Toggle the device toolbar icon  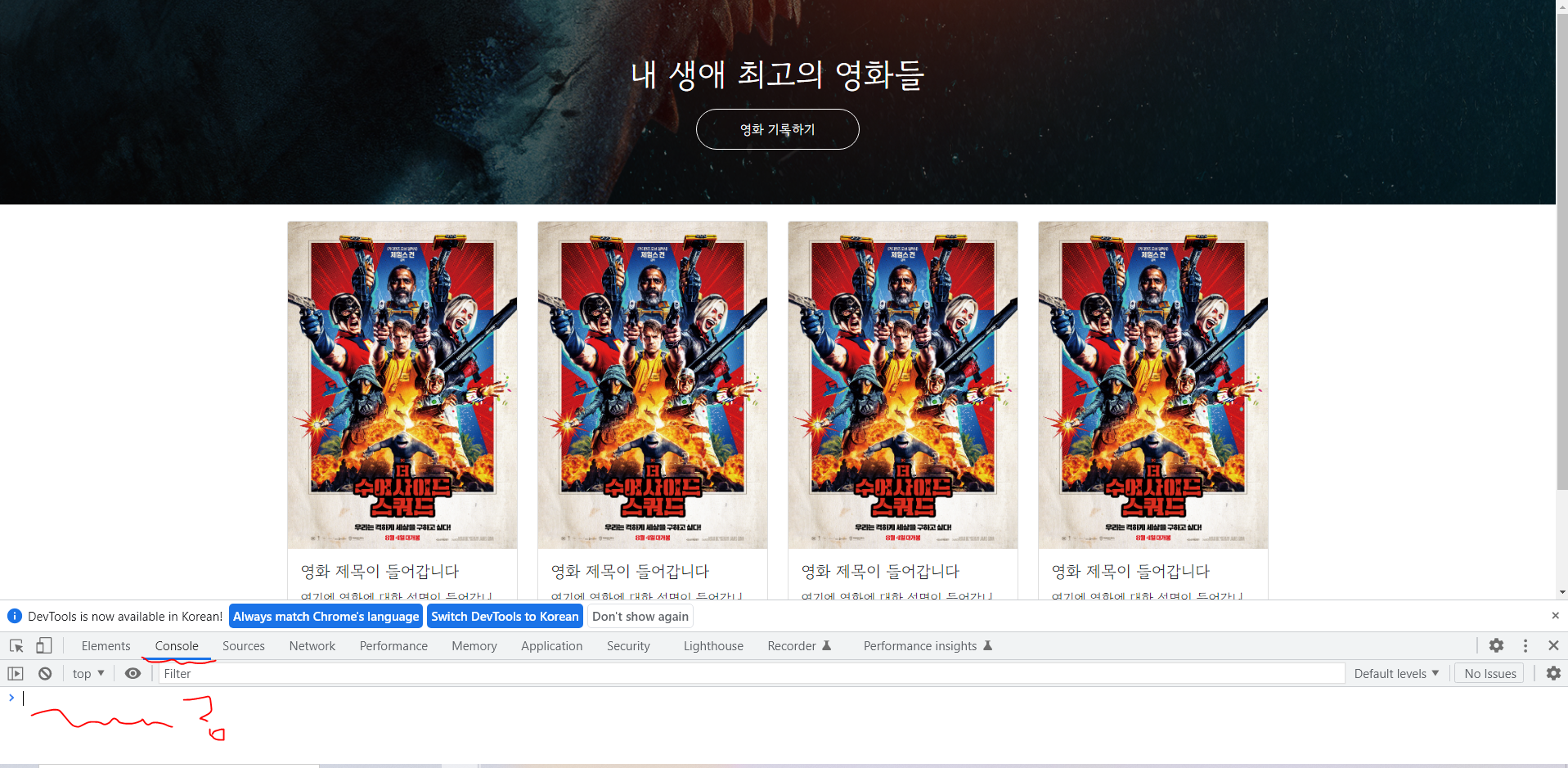click(44, 646)
